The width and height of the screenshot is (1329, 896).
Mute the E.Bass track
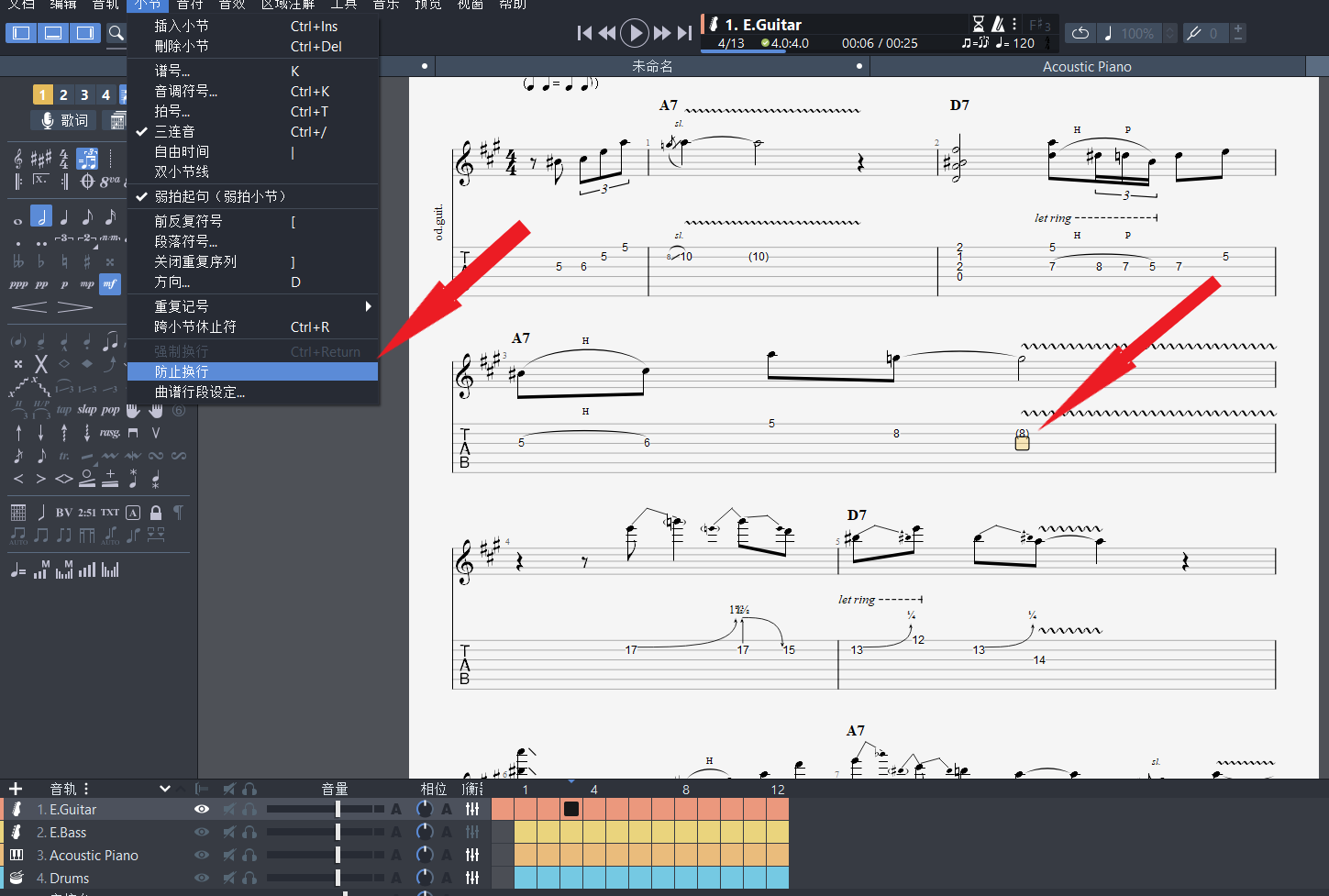pyautogui.click(x=229, y=832)
